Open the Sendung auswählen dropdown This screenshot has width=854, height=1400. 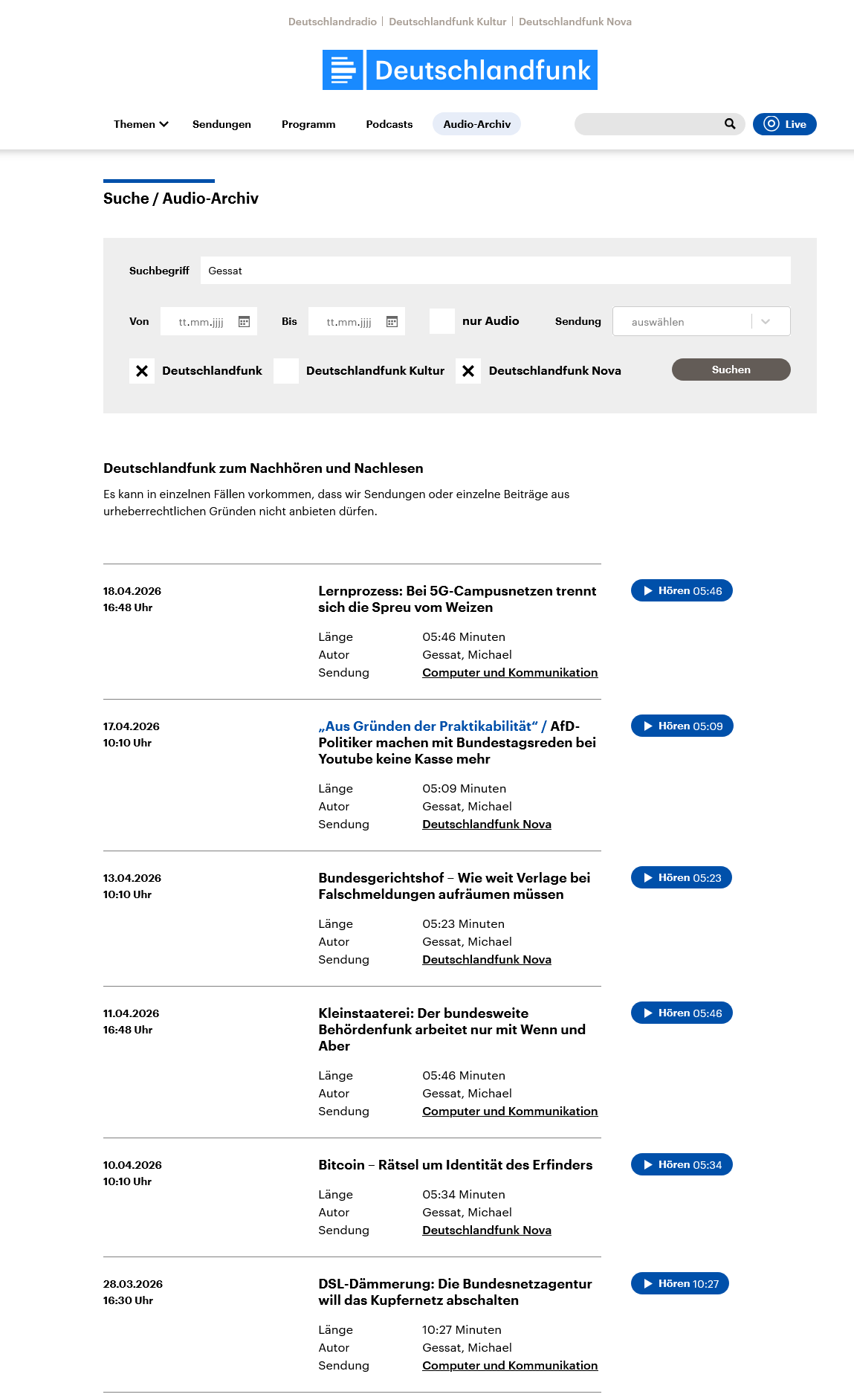tap(701, 321)
